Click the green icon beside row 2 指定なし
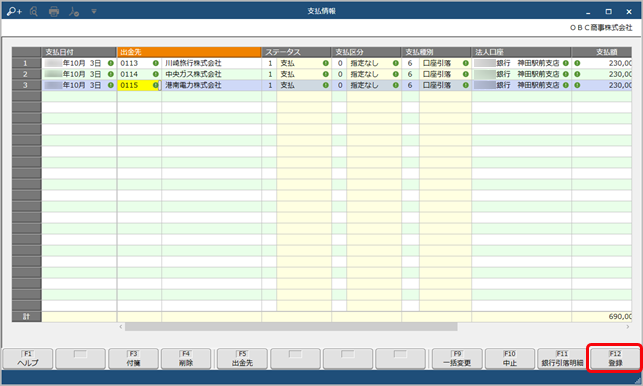This screenshot has height=386, width=643. pyautogui.click(x=395, y=74)
